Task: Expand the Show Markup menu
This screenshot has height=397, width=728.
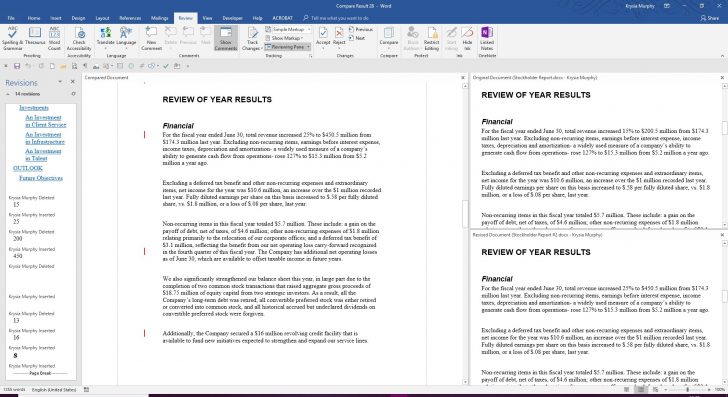Action: point(285,38)
